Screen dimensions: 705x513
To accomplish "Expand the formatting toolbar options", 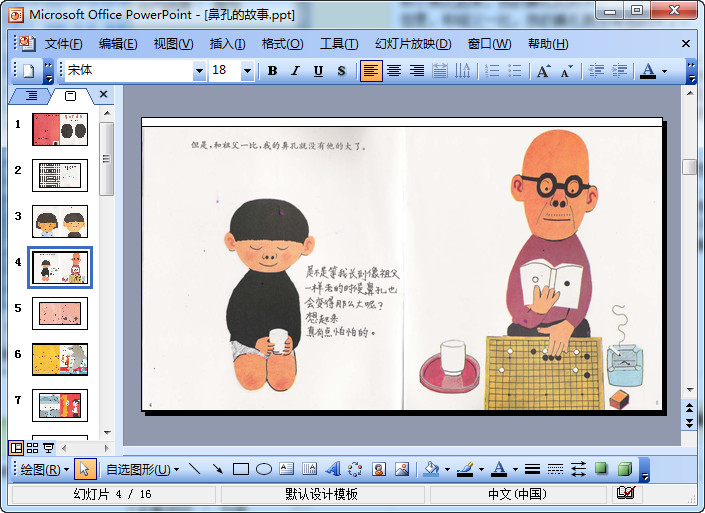I will [692, 72].
